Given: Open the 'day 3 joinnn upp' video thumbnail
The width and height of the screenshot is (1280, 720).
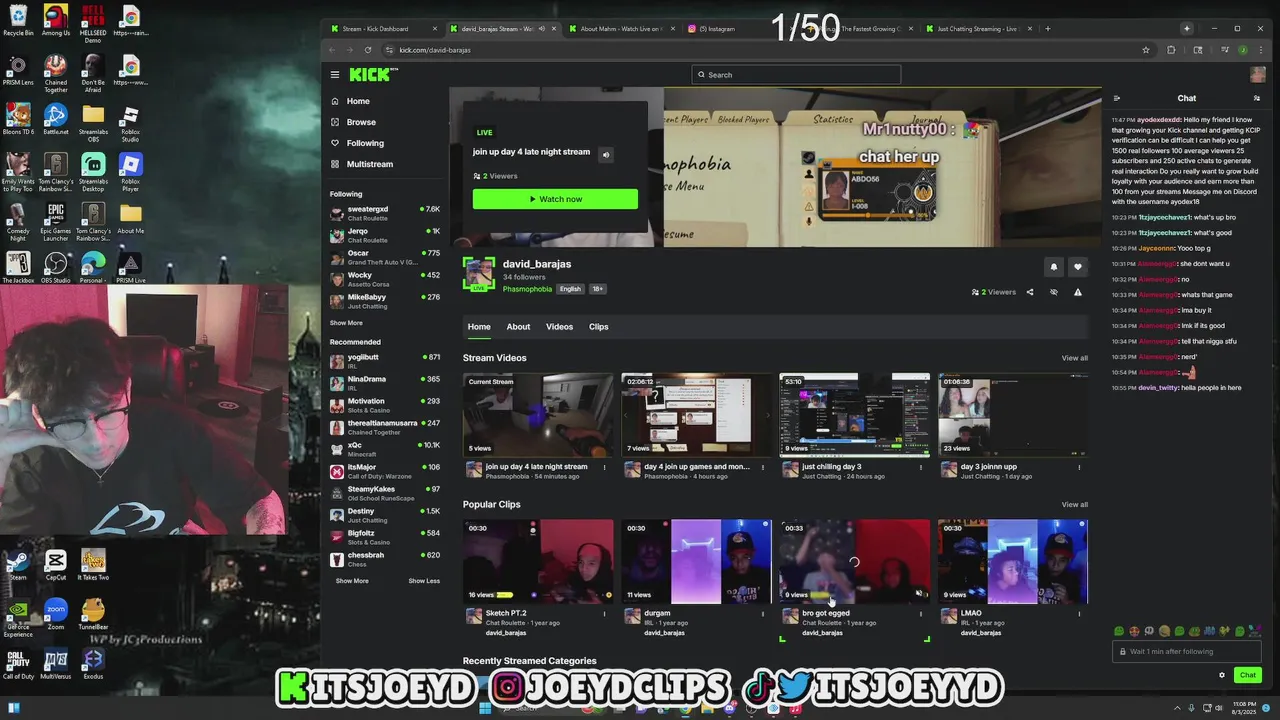Looking at the screenshot, I should point(1012,415).
